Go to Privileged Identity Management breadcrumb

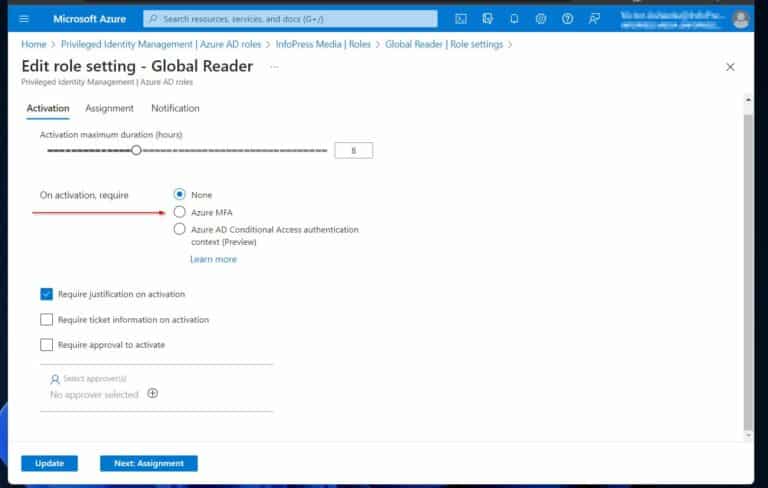pos(161,44)
